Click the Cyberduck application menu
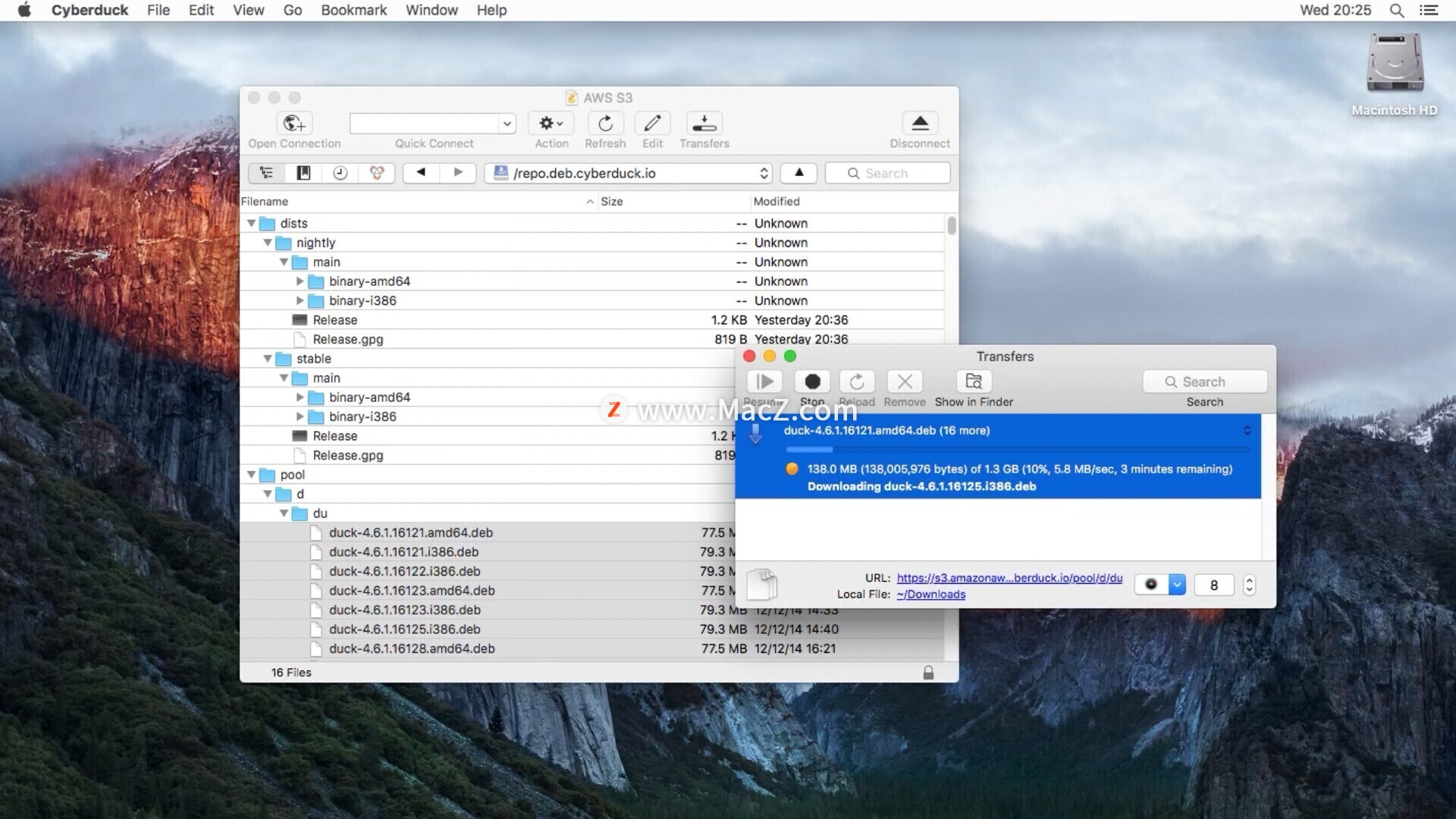This screenshot has width=1456, height=819. (x=89, y=10)
